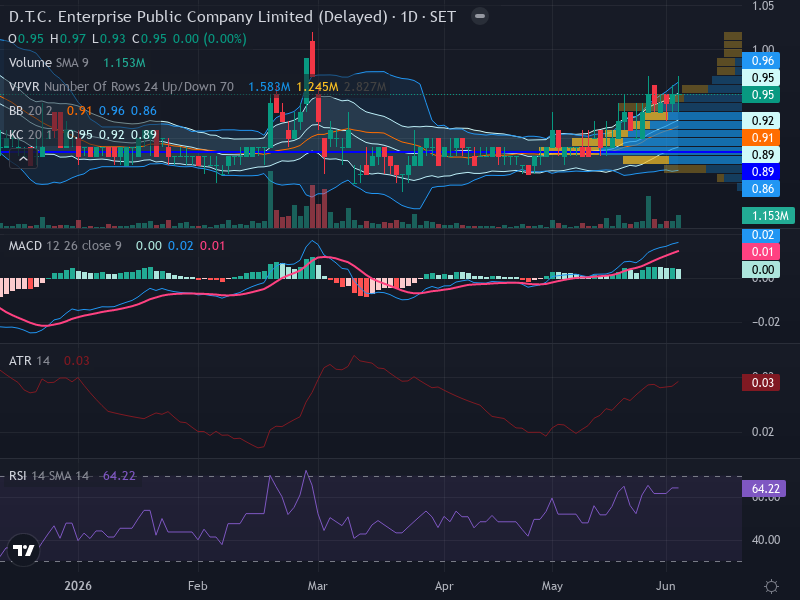Collapse the indicator legend chevron
This screenshot has width=800, height=600.
23,159
